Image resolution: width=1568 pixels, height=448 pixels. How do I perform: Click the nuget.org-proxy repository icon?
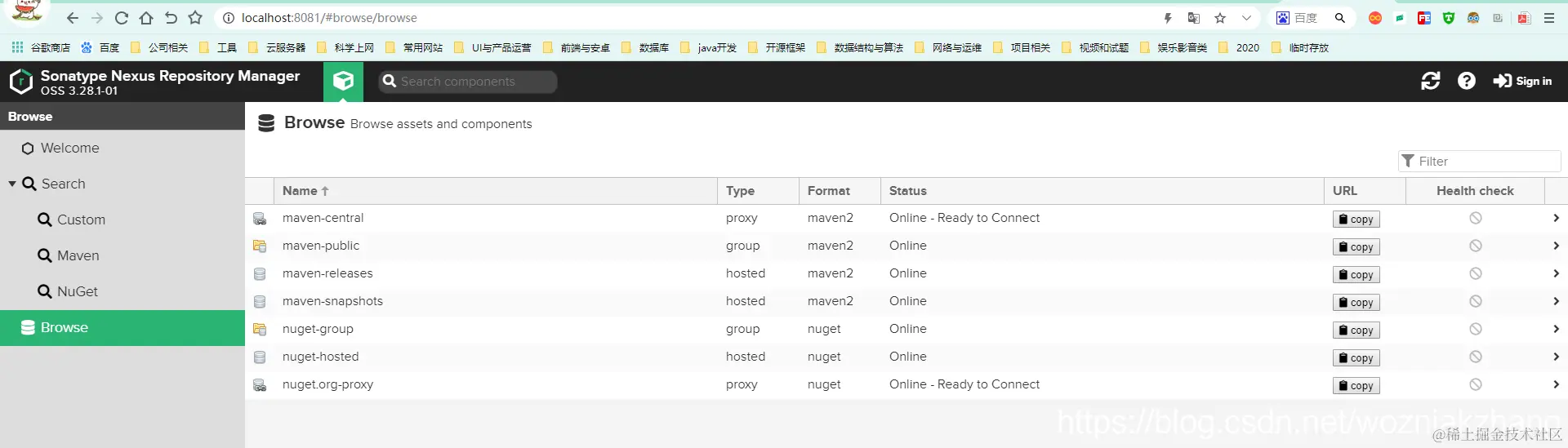click(260, 385)
